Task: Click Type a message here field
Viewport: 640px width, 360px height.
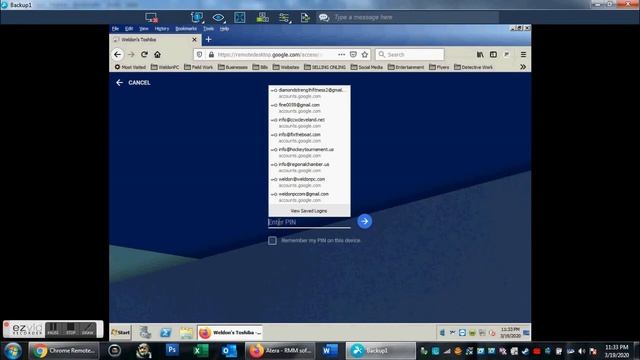Action: click(x=416, y=18)
